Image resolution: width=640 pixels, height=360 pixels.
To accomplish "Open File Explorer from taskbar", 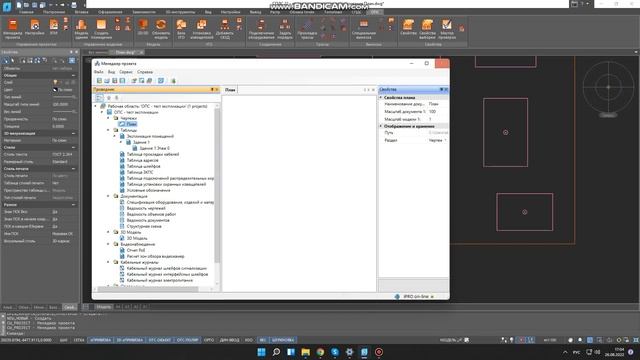I will click(x=305, y=352).
